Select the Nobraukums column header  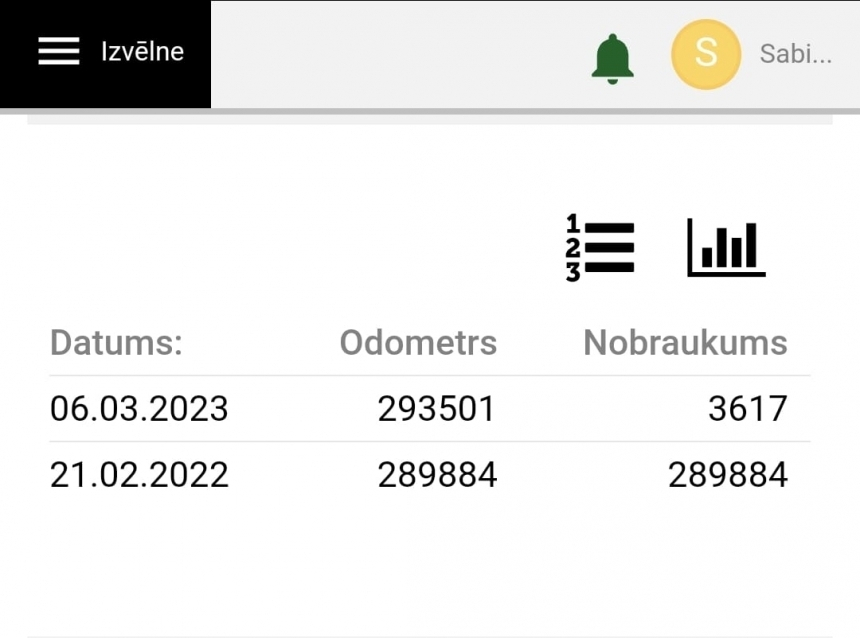(685, 343)
